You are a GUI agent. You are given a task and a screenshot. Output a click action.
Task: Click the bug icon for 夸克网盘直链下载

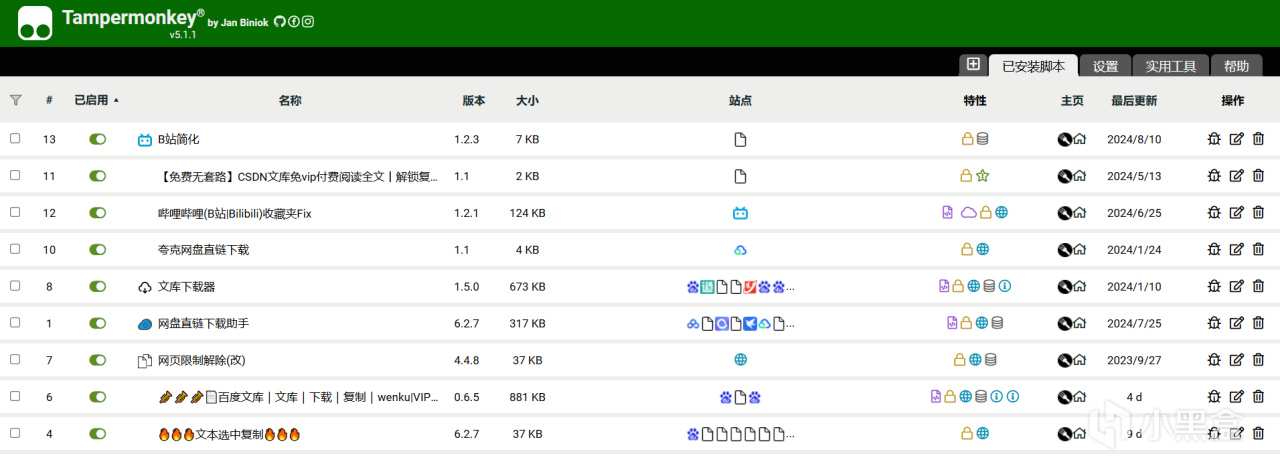coord(1214,249)
